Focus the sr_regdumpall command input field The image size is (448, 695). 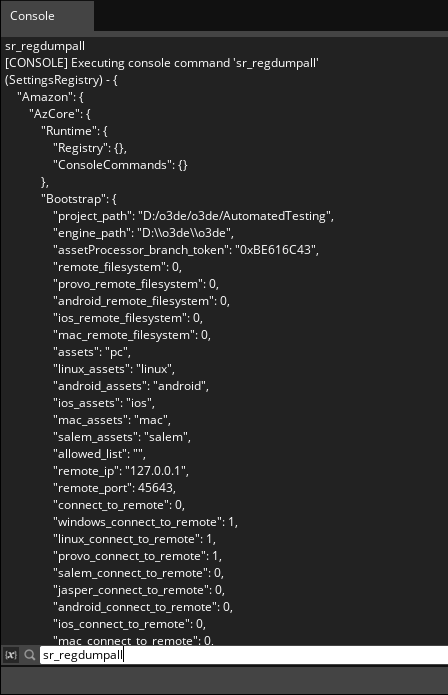click(x=244, y=655)
